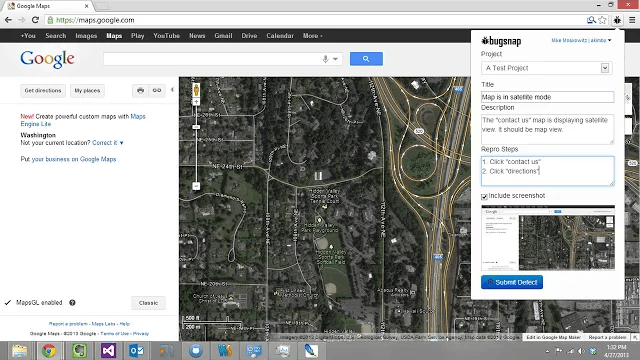Open your business on Google Maps link

click(x=74, y=159)
